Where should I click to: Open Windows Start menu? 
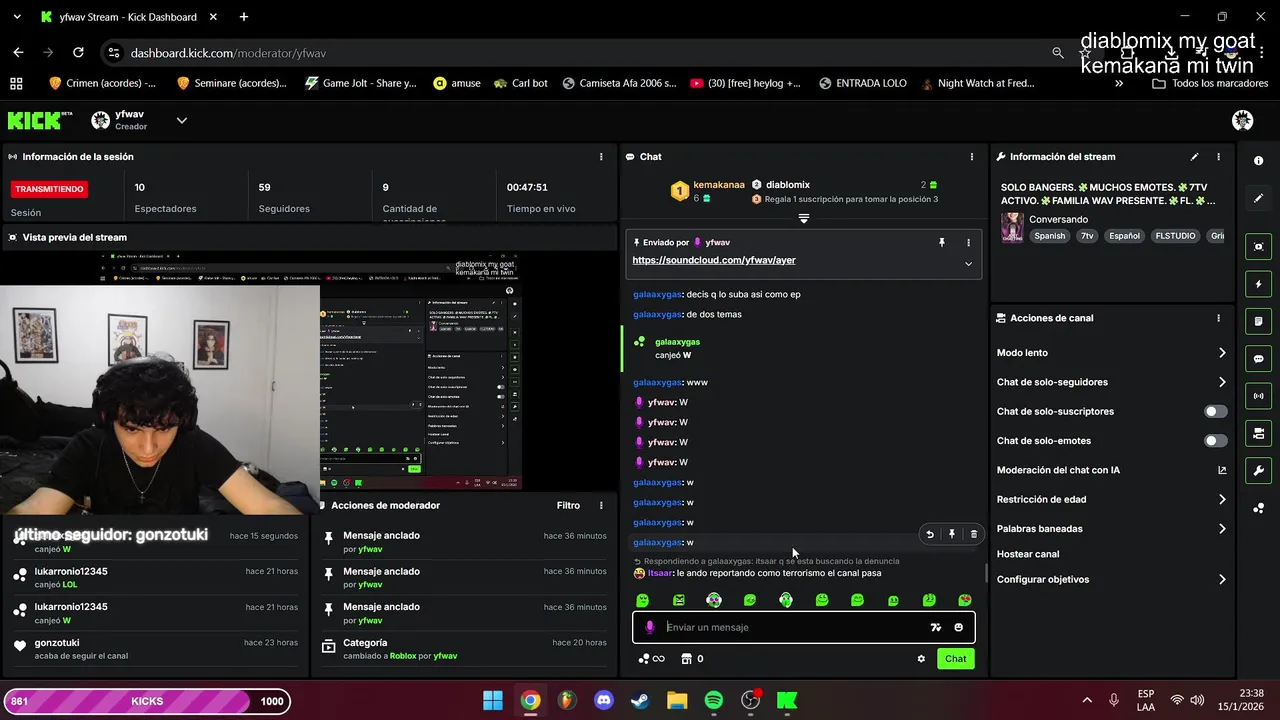coord(493,701)
